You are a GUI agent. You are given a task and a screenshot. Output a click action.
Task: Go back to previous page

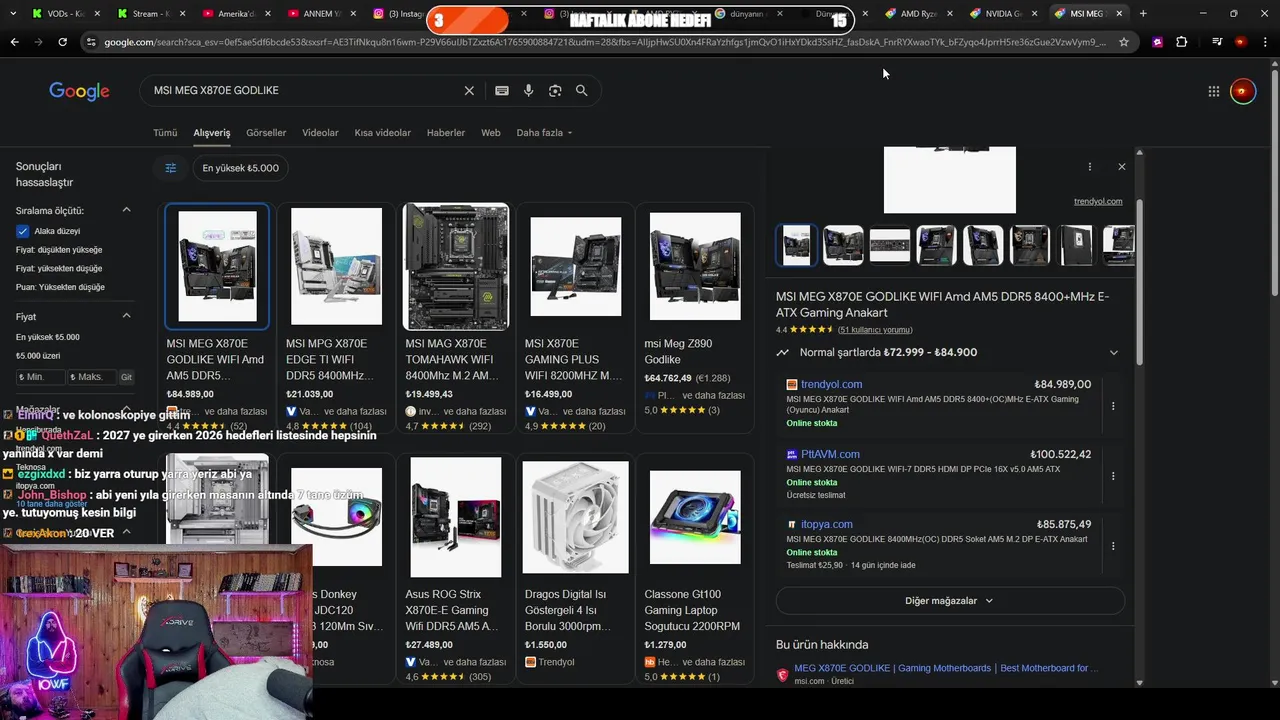pyautogui.click(x=14, y=42)
